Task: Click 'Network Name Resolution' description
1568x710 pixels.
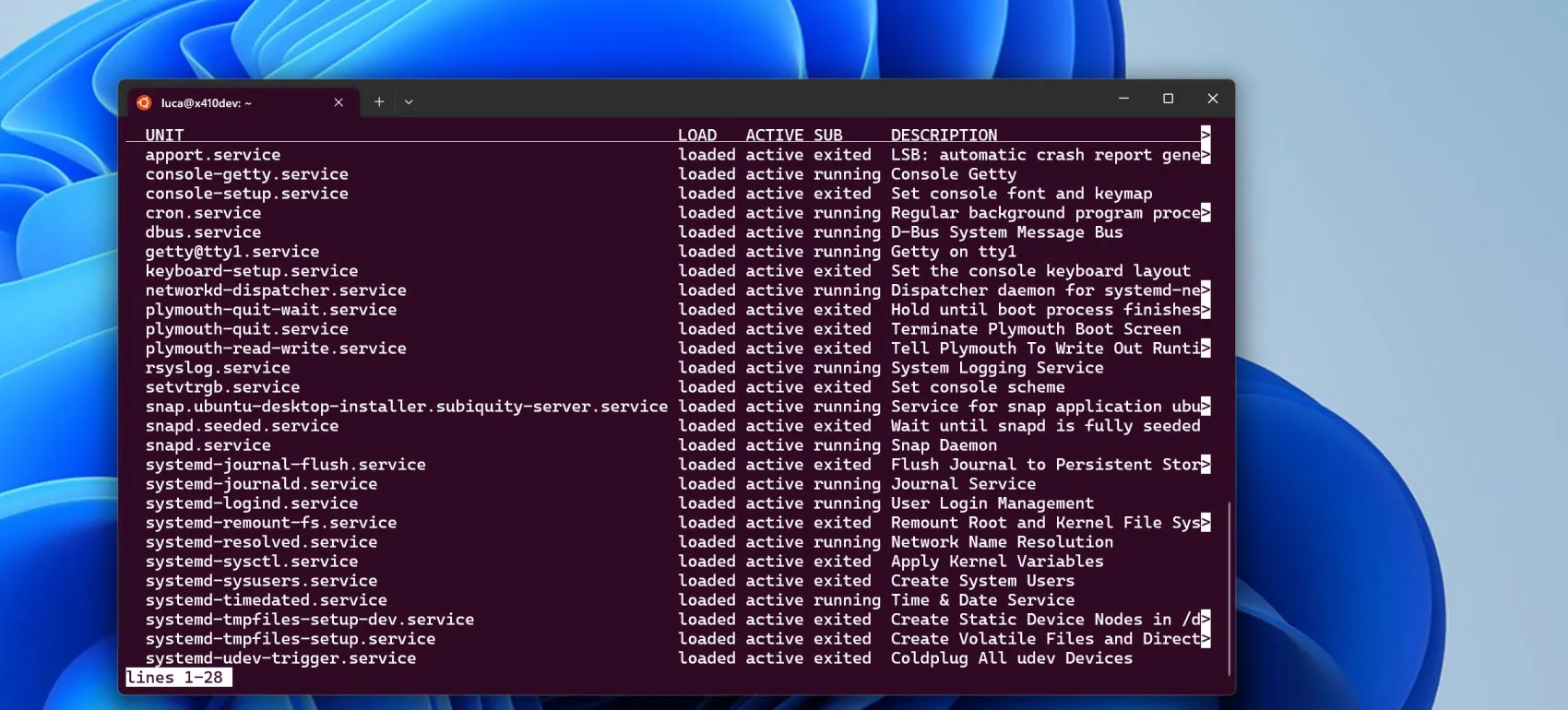Action: click(x=1002, y=542)
